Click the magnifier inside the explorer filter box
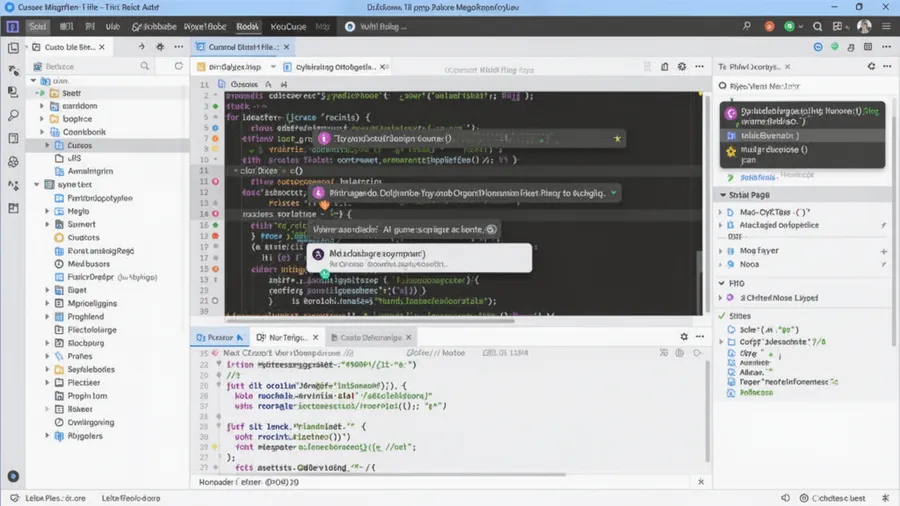 click(145, 67)
